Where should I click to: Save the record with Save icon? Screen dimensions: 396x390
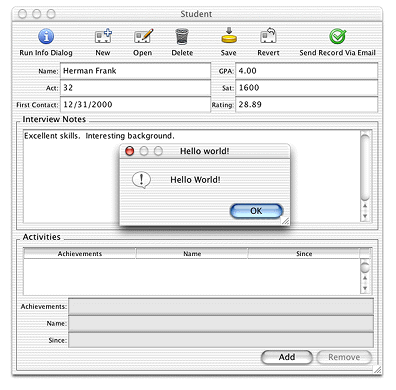point(229,36)
